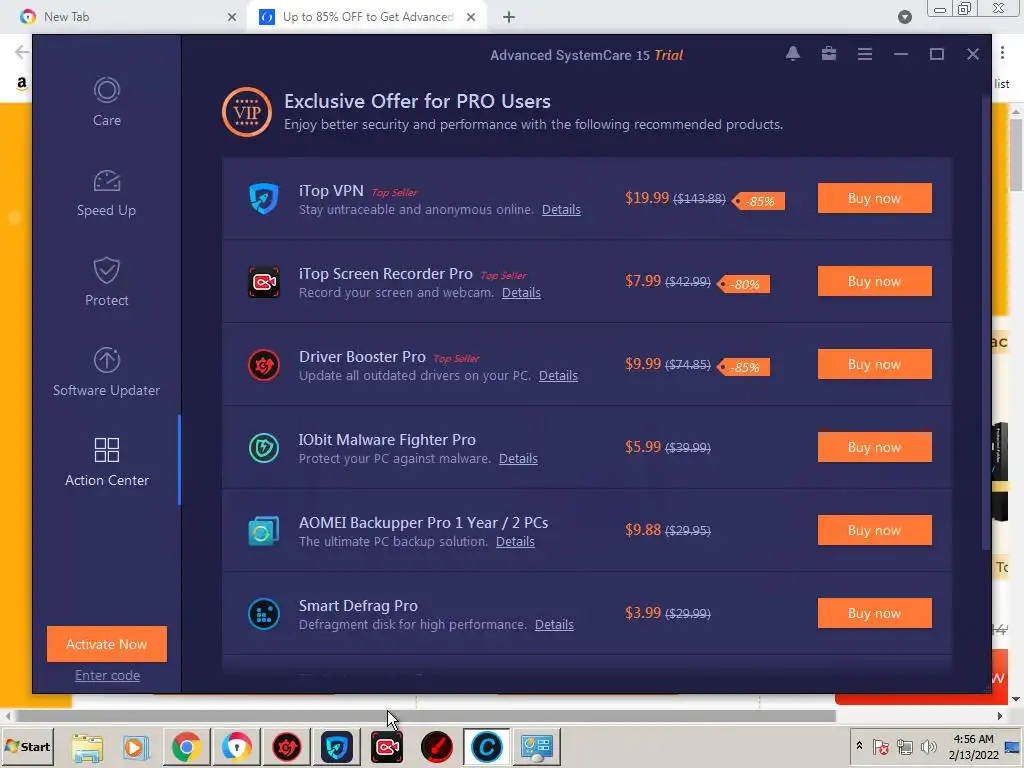Open the hamburger options menu
Image resolution: width=1024 pixels, height=768 pixels.
coord(865,54)
